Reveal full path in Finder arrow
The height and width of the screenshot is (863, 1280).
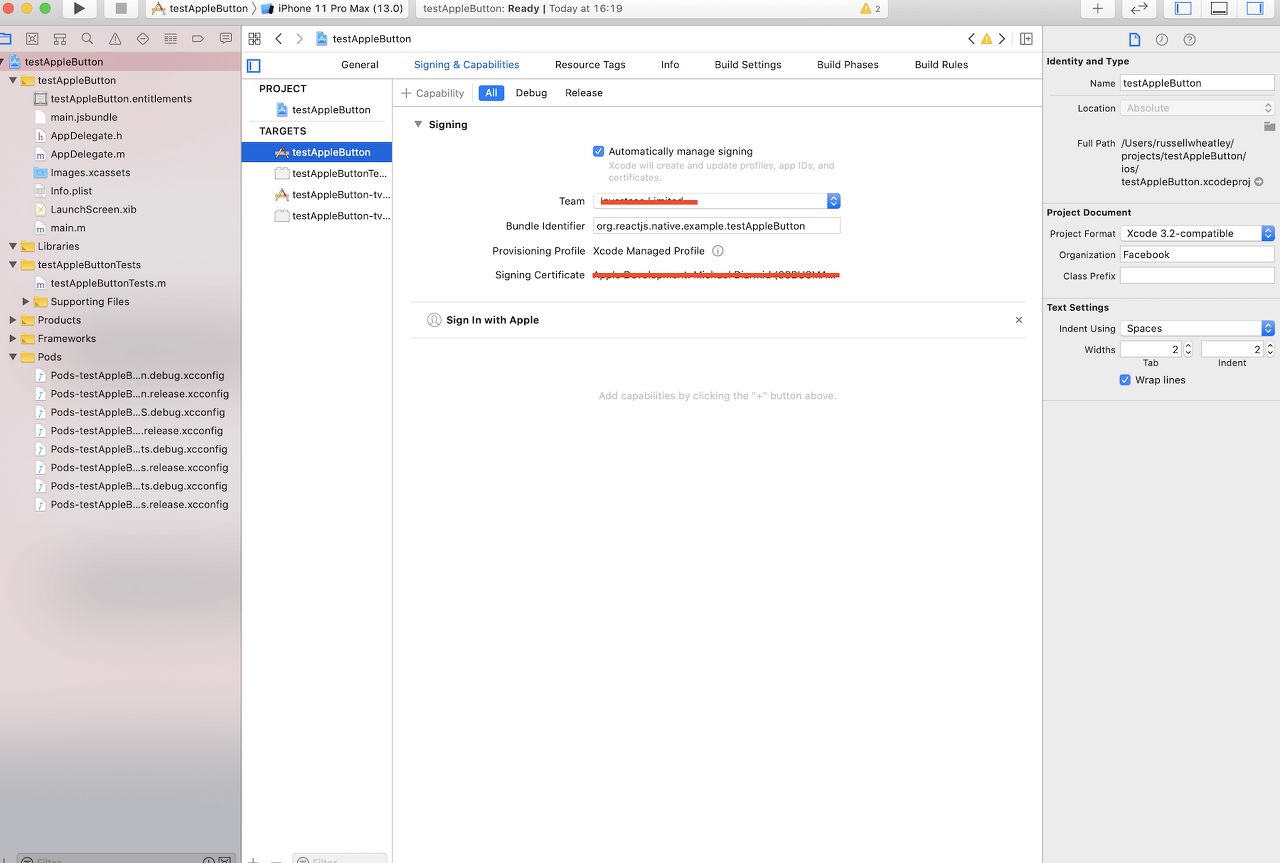pyautogui.click(x=1259, y=182)
